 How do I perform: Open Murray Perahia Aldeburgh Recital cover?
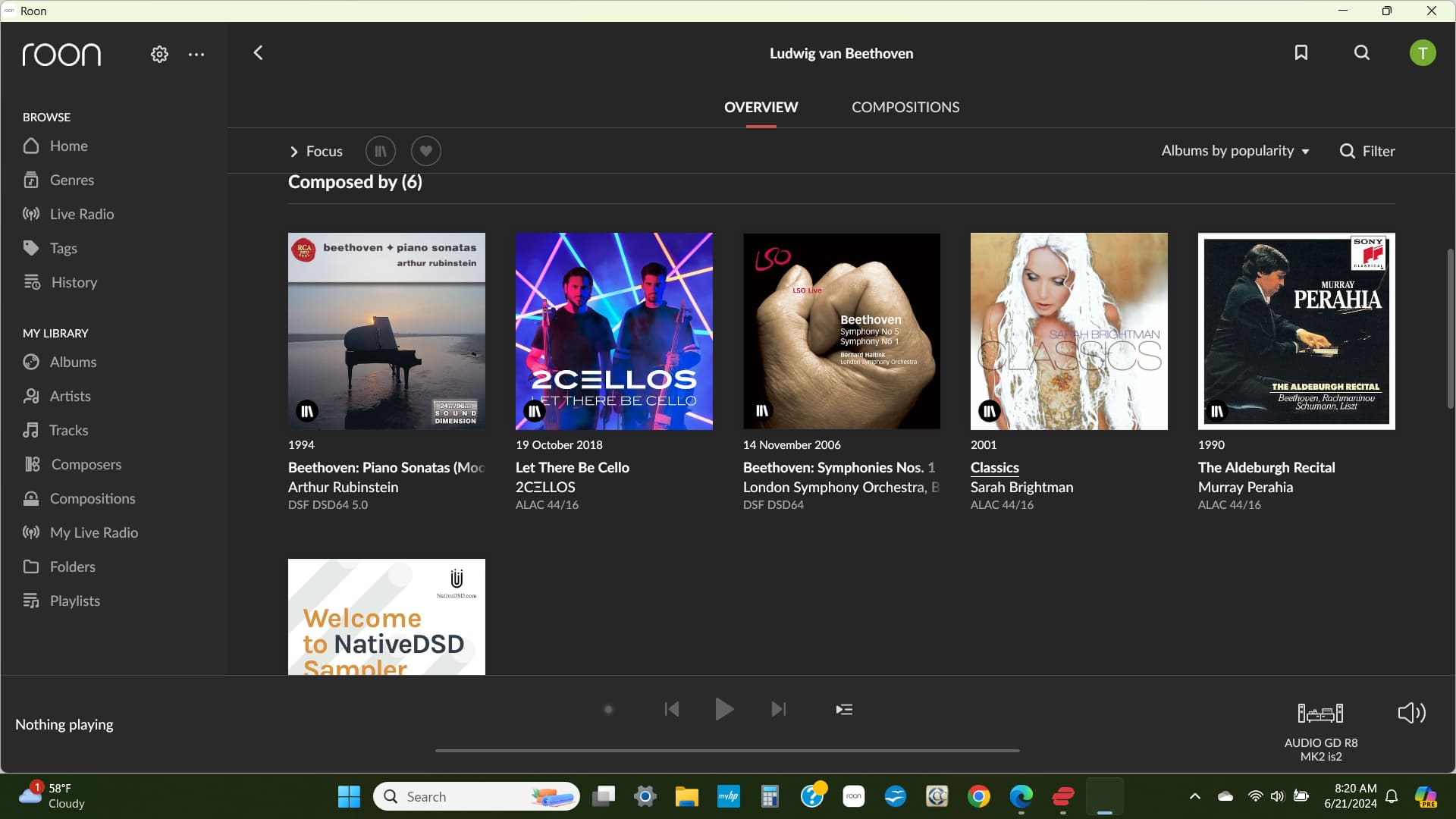(x=1297, y=331)
